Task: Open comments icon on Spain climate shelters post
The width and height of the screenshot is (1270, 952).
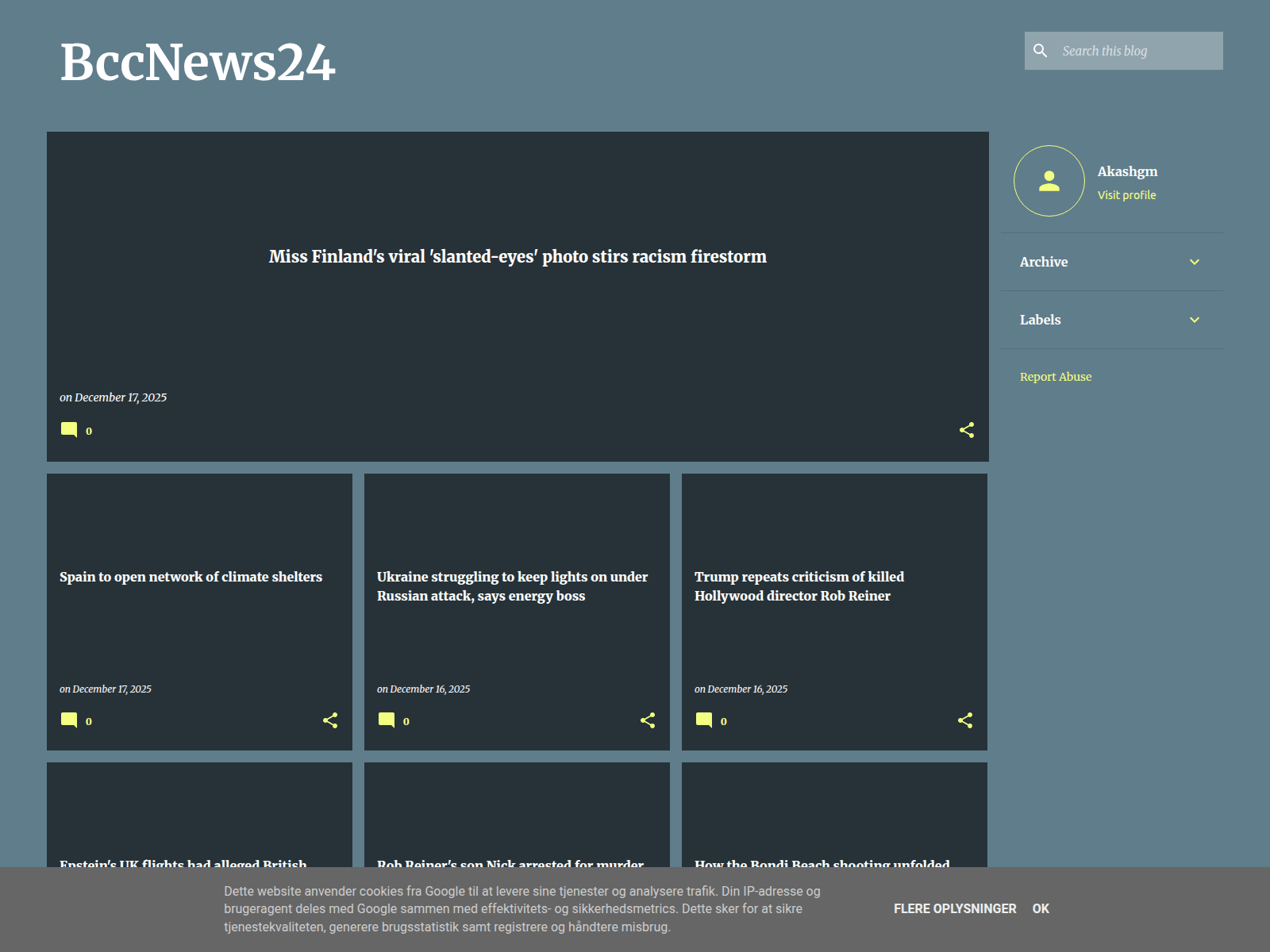Action: 69,720
